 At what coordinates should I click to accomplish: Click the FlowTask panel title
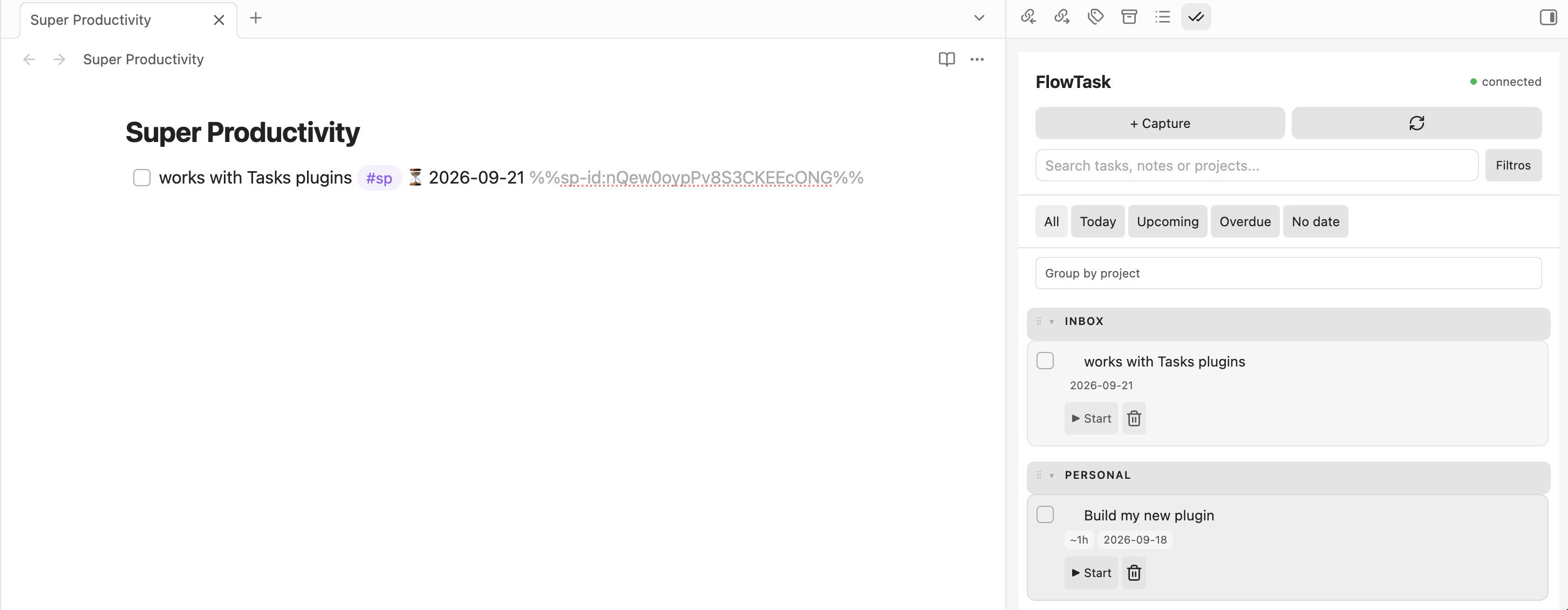pyautogui.click(x=1073, y=82)
